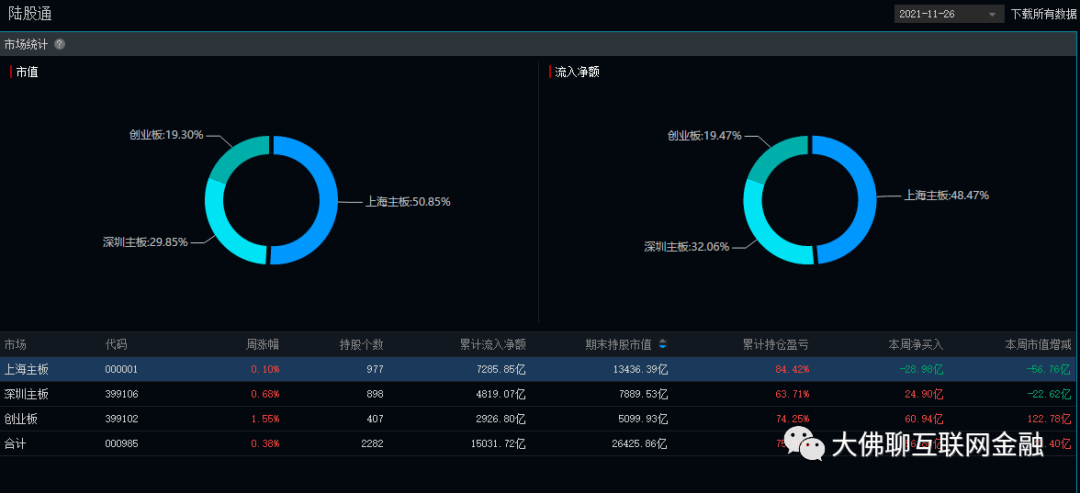Viewport: 1080px width, 493px height.
Task: Click 74.25% profit cell
Action: pyautogui.click(x=792, y=419)
